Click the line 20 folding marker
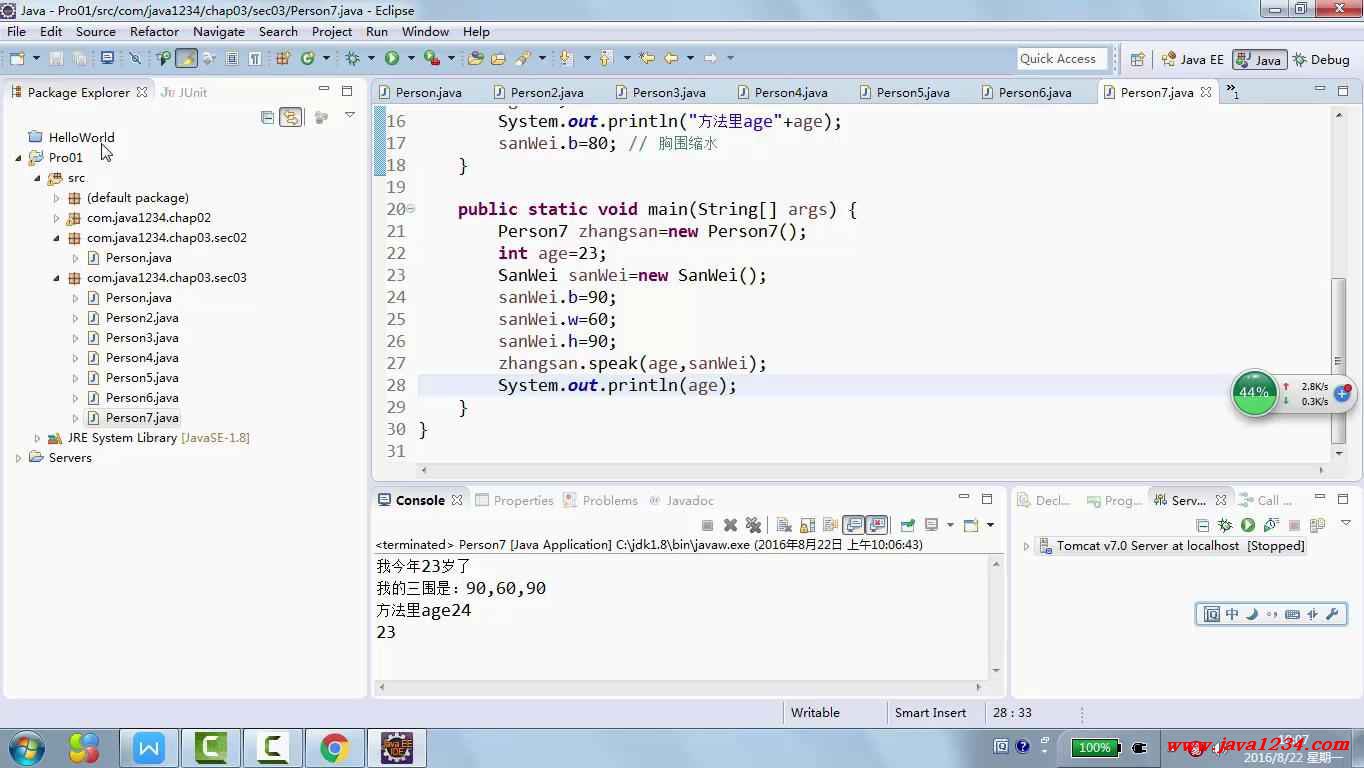Image resolution: width=1364 pixels, height=768 pixels. click(x=411, y=209)
